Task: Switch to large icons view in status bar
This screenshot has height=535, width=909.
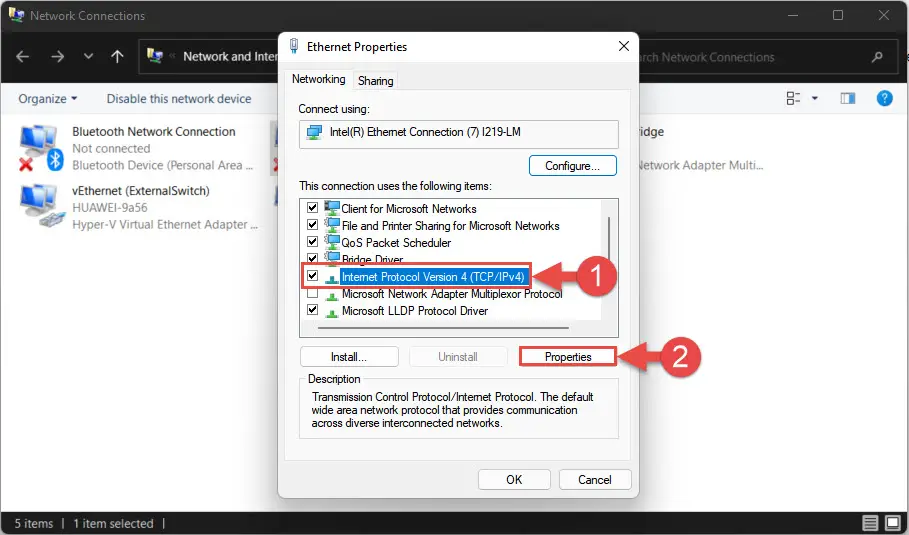Action: (893, 523)
